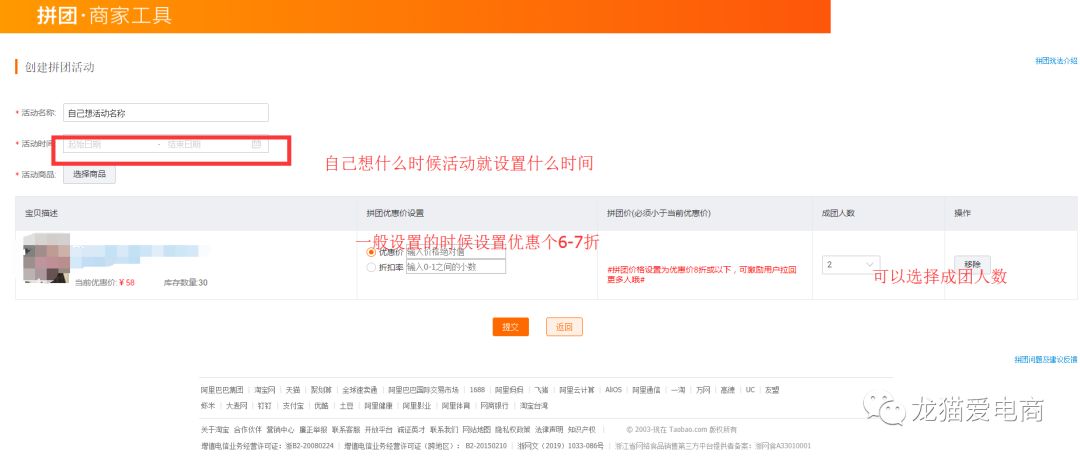Open the 阿里体育 footer link

[x=455, y=405]
